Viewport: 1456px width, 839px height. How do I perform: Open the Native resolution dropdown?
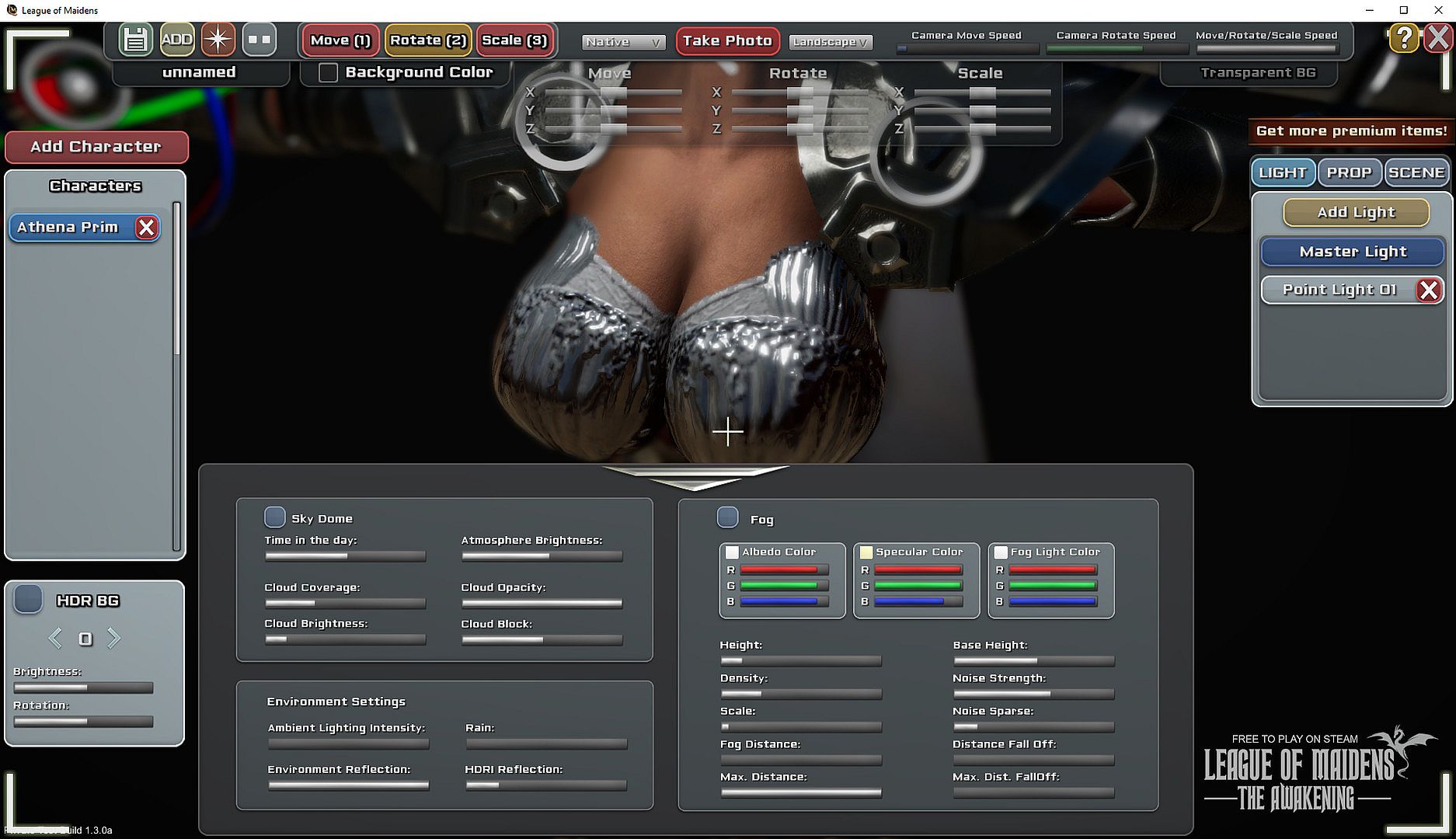pos(623,42)
